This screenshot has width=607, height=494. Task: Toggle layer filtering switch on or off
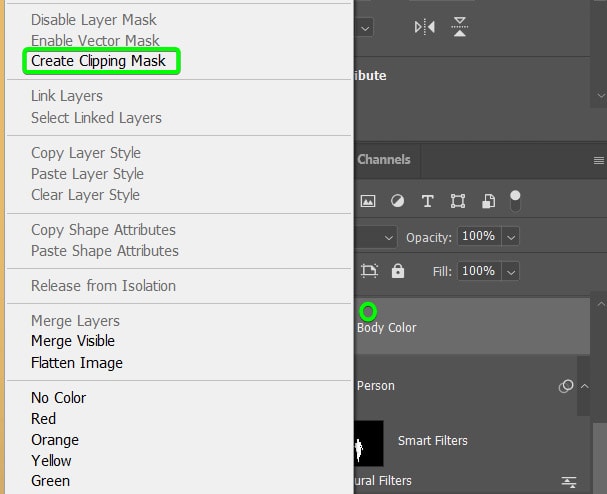[516, 200]
